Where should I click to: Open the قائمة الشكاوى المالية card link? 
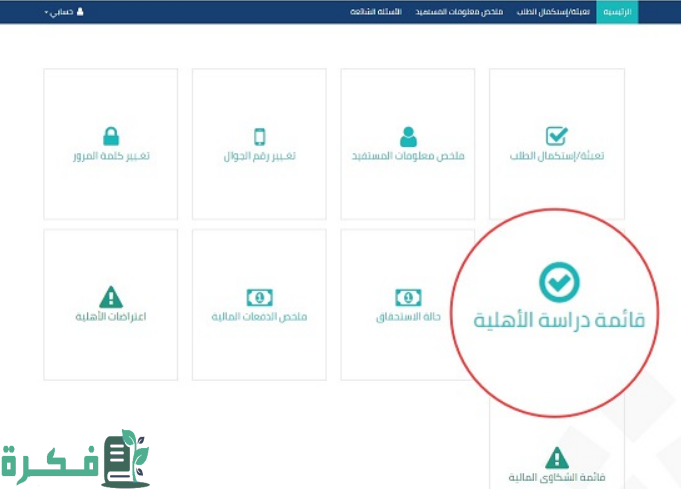click(x=557, y=477)
